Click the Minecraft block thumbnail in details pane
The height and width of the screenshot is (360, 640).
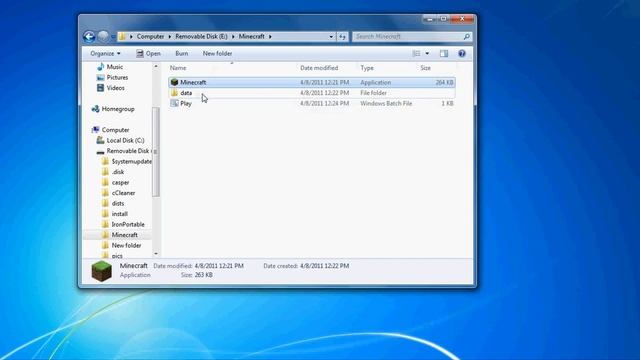[102, 271]
